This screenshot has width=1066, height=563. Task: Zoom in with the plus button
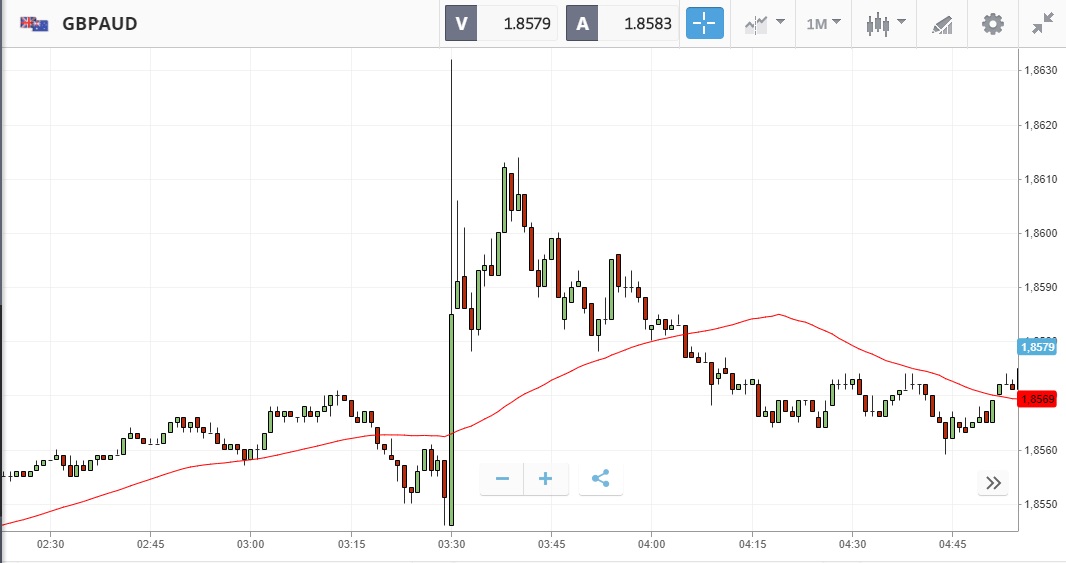(546, 479)
